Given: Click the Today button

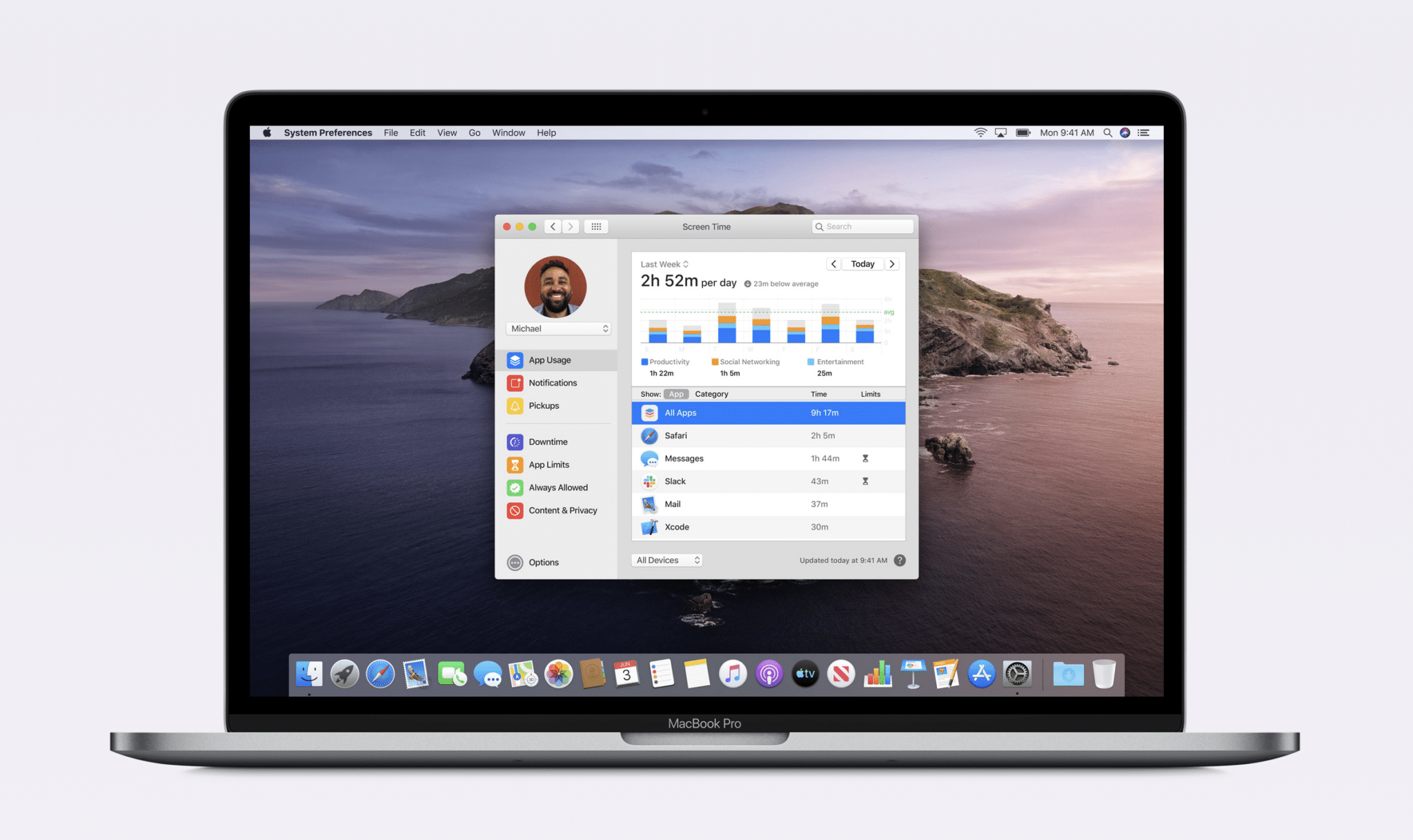Looking at the screenshot, I should [x=862, y=264].
